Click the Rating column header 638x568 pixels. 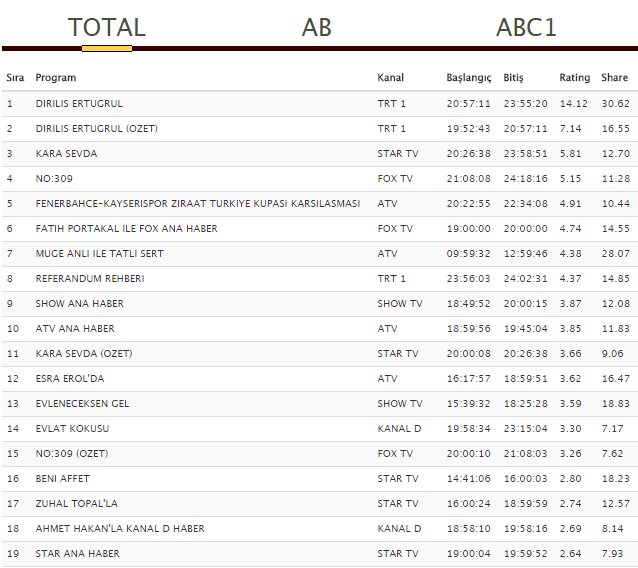[575, 78]
